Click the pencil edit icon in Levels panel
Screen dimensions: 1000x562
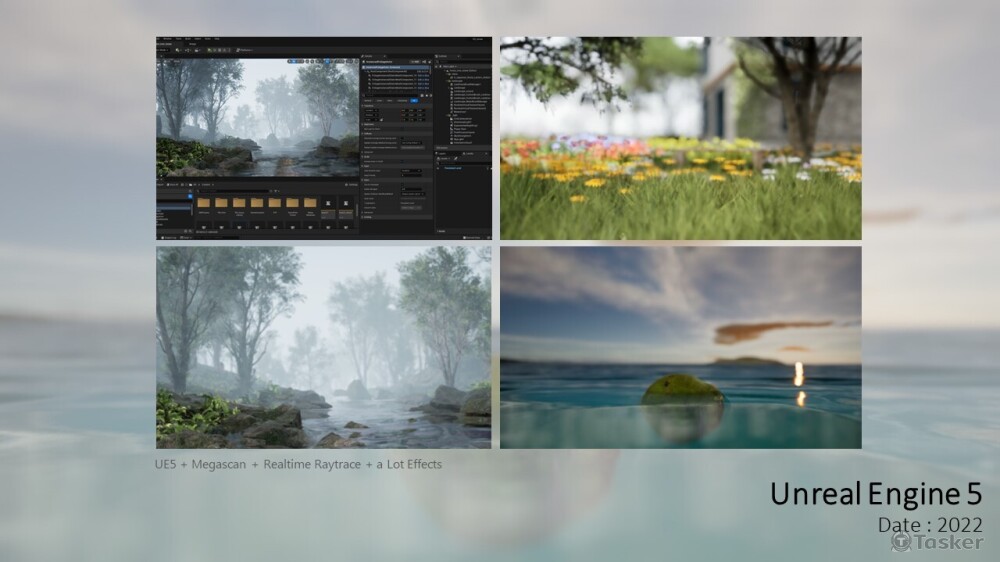click(457, 156)
